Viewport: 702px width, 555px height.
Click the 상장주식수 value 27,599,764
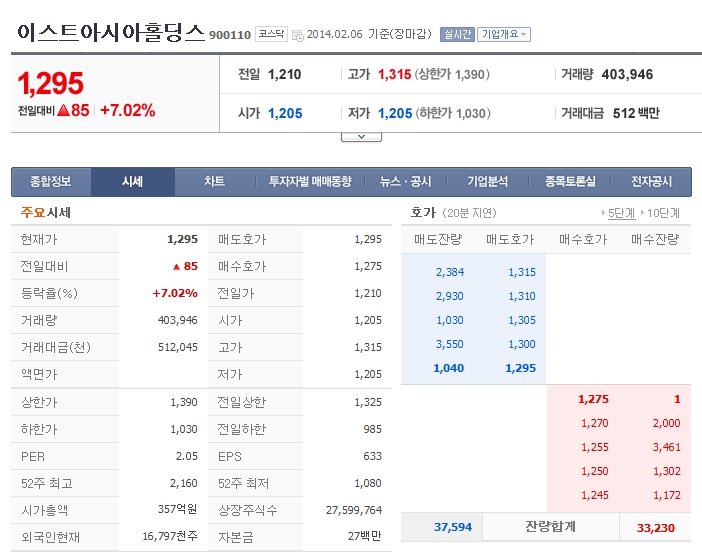354,510
